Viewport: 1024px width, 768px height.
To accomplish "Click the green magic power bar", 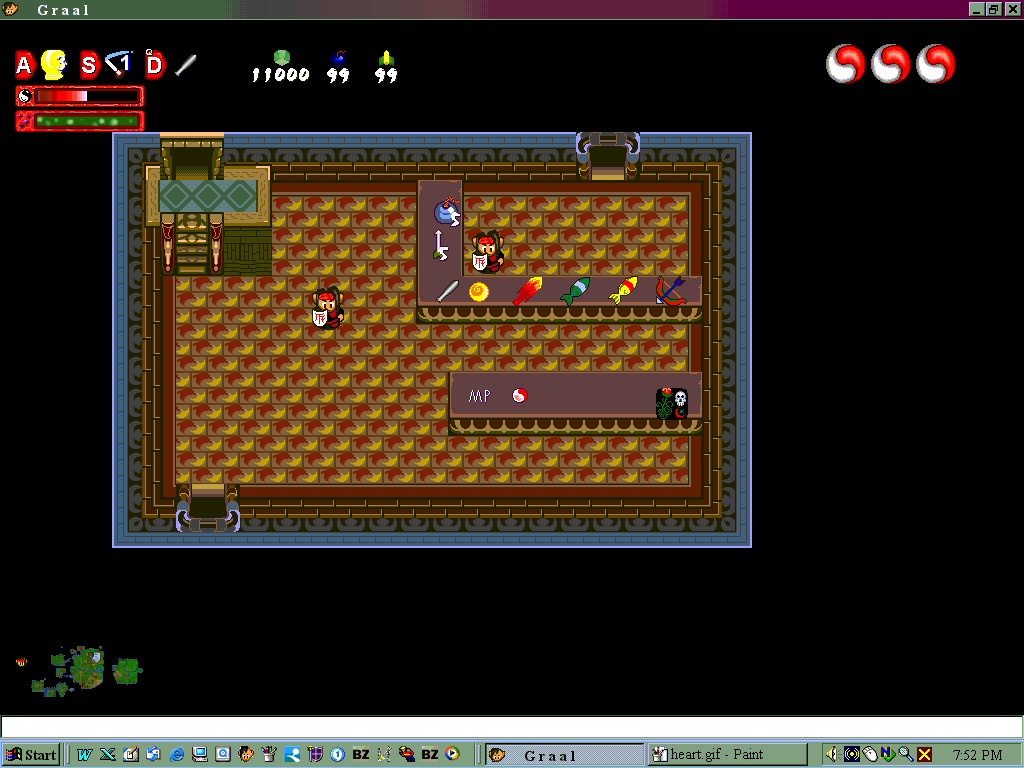I will (80, 121).
